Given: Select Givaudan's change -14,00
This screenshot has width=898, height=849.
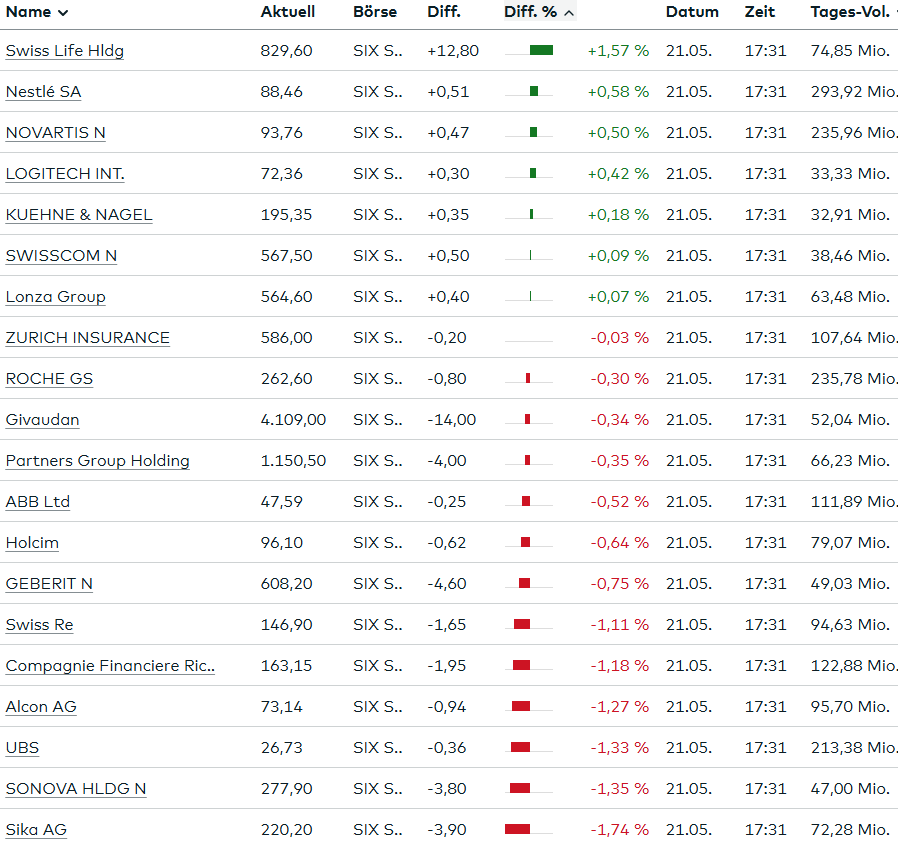Looking at the screenshot, I should coord(451,420).
